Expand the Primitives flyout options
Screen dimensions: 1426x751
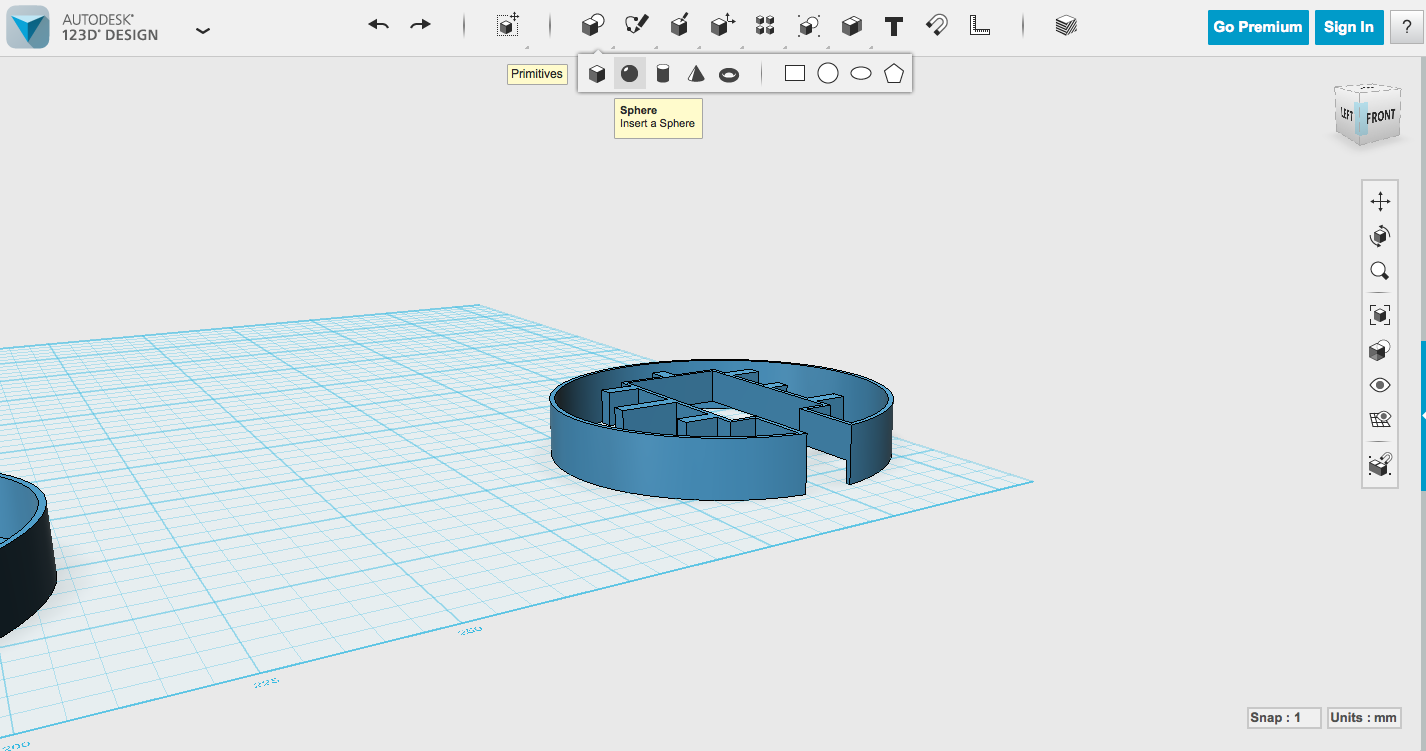tap(591, 26)
